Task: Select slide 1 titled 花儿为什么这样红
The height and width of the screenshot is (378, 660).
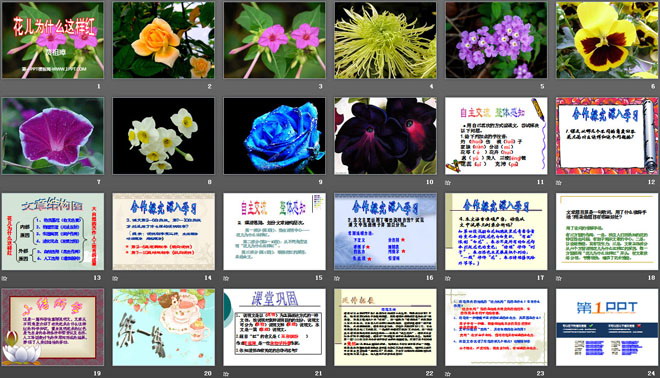Action: tap(53, 40)
